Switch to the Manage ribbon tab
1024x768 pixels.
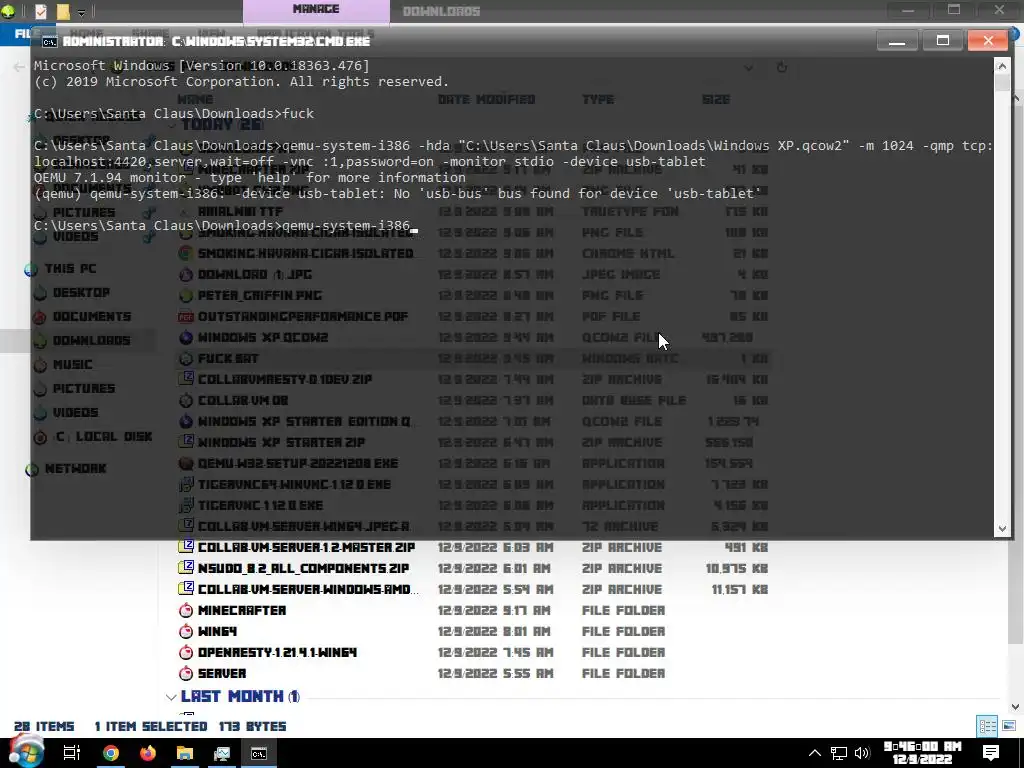[316, 10]
